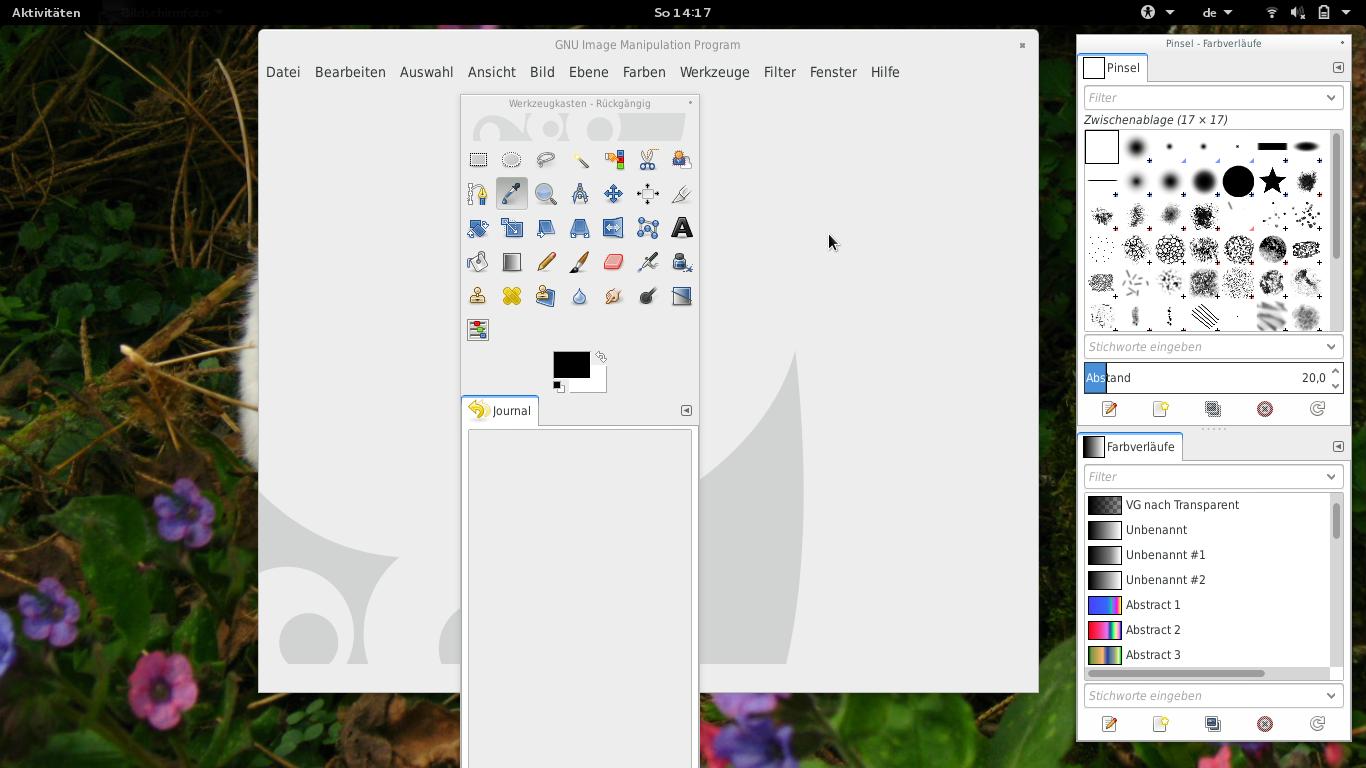Select the Perspective Clone tool
Image resolution: width=1366 pixels, height=768 pixels.
(x=546, y=296)
